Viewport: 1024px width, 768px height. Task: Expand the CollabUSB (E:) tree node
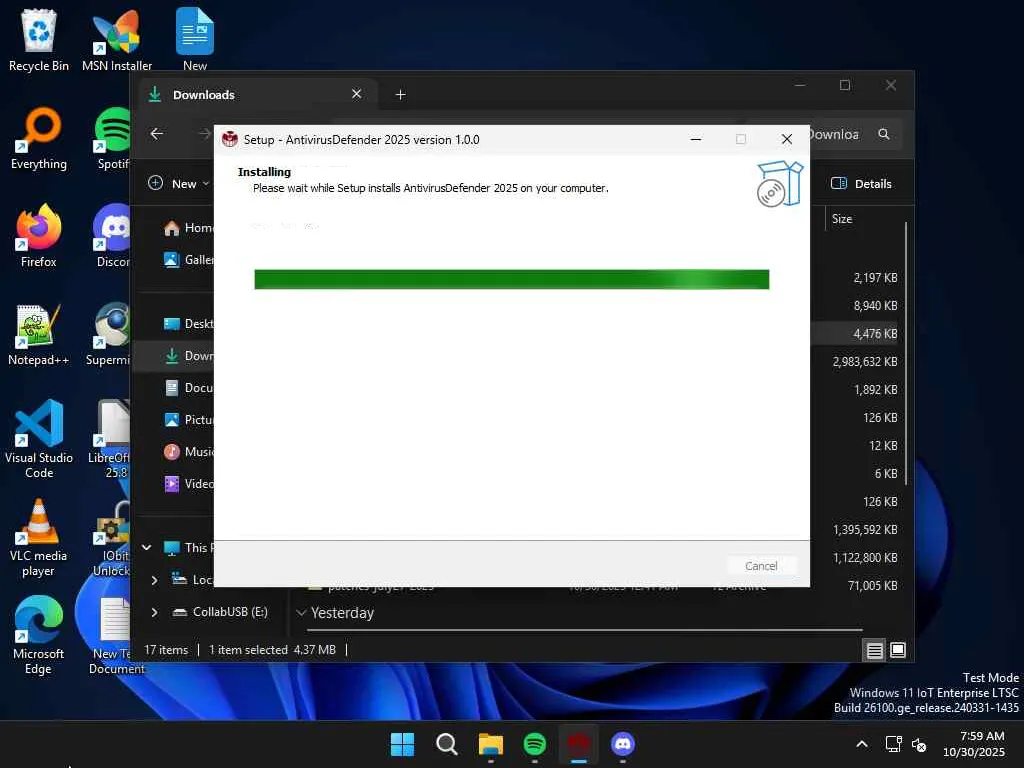[x=154, y=612]
